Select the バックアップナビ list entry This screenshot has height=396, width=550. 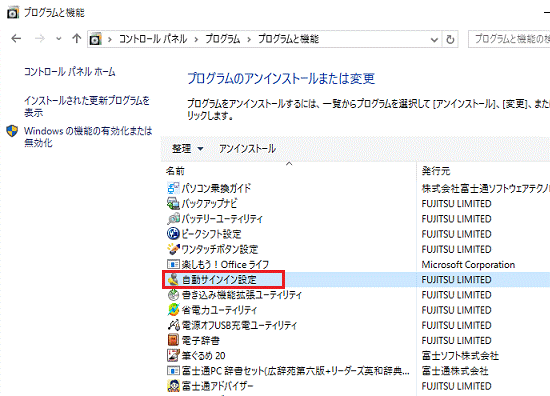point(209,203)
